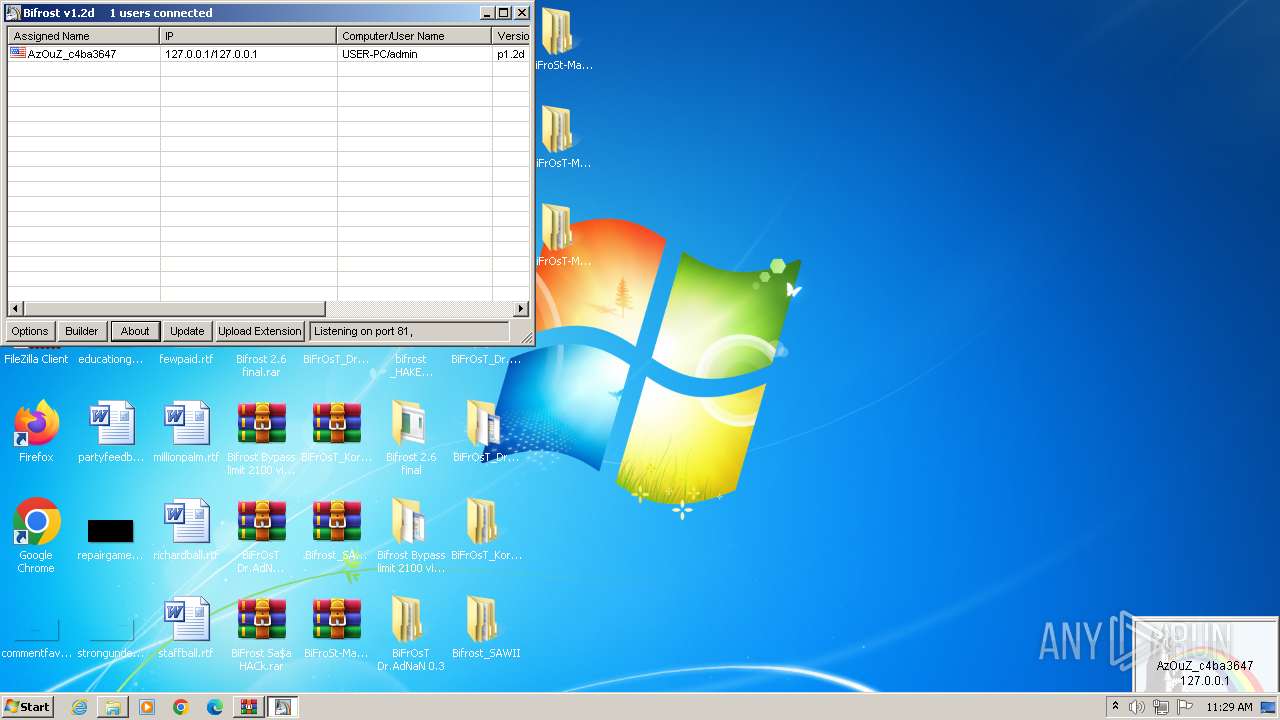Open Windows Media Player from the taskbar
Viewport: 1280px width, 720px height.
point(147,707)
